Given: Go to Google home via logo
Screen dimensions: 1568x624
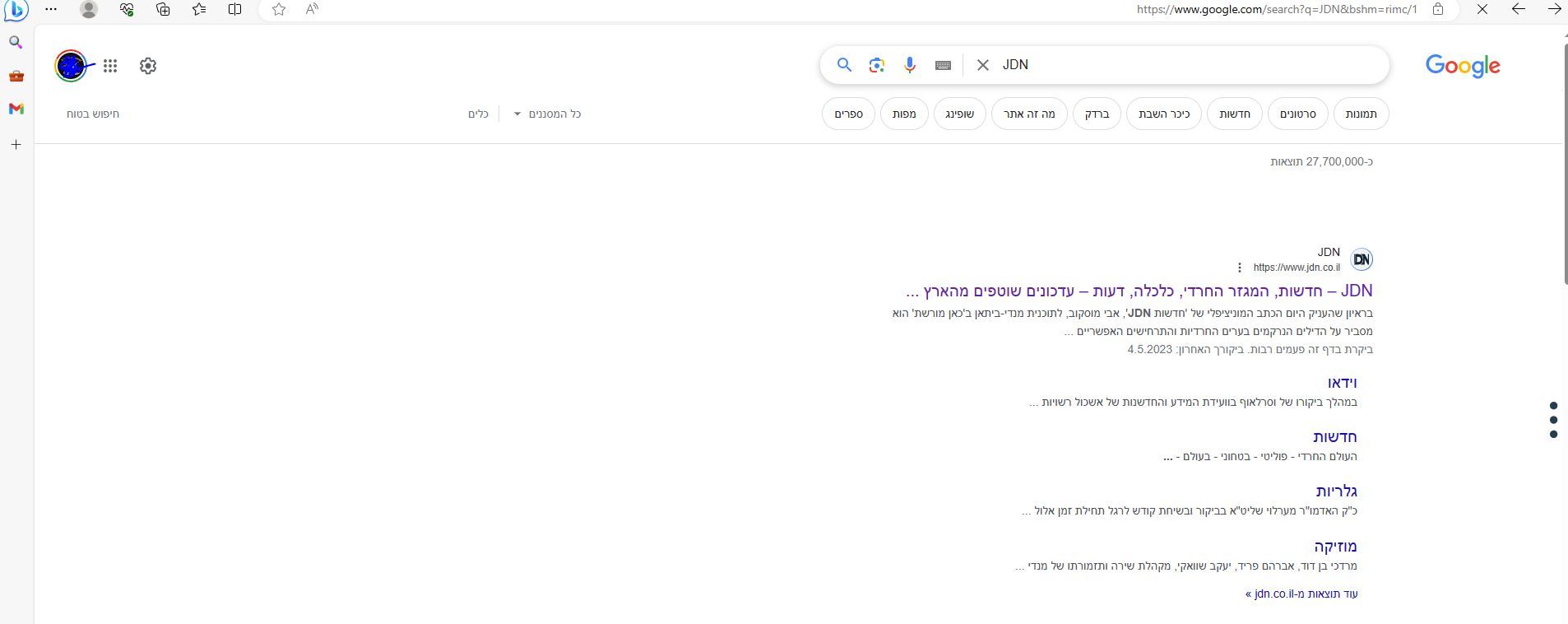Looking at the screenshot, I should [x=1463, y=66].
